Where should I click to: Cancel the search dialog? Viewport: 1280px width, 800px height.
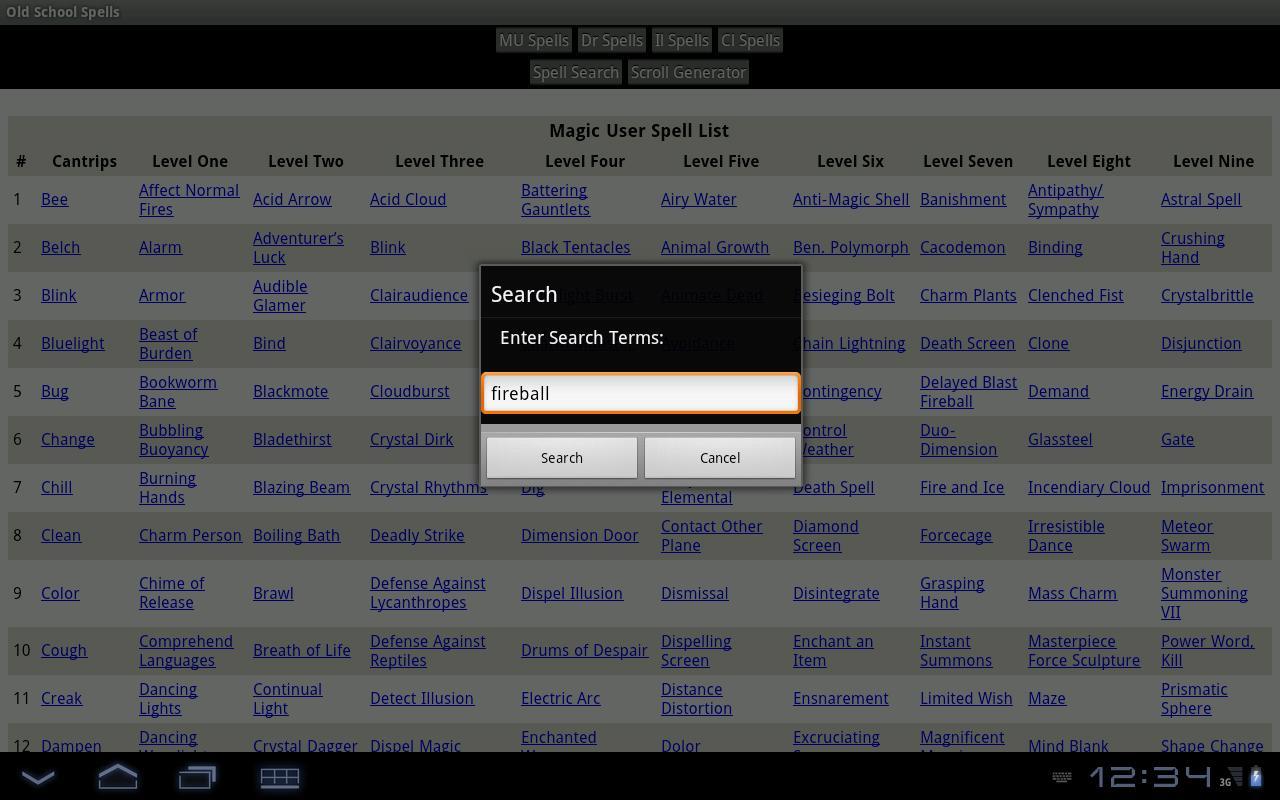coord(719,458)
